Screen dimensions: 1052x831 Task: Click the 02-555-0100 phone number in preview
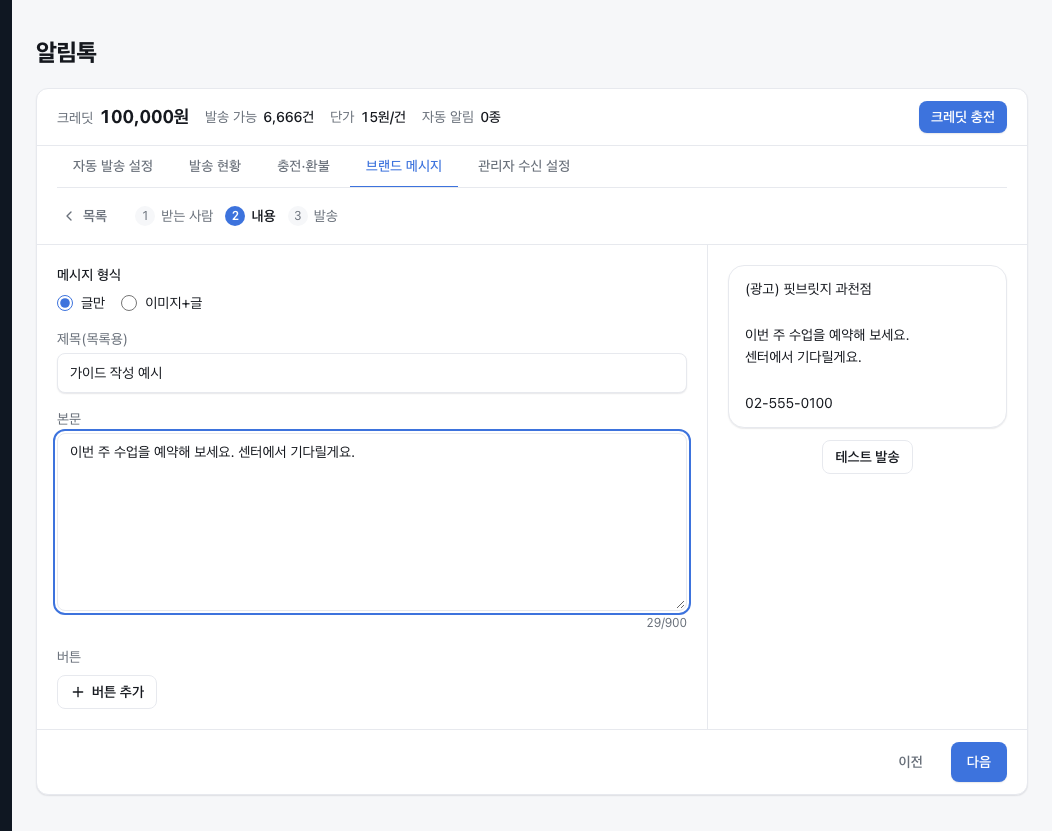[788, 403]
